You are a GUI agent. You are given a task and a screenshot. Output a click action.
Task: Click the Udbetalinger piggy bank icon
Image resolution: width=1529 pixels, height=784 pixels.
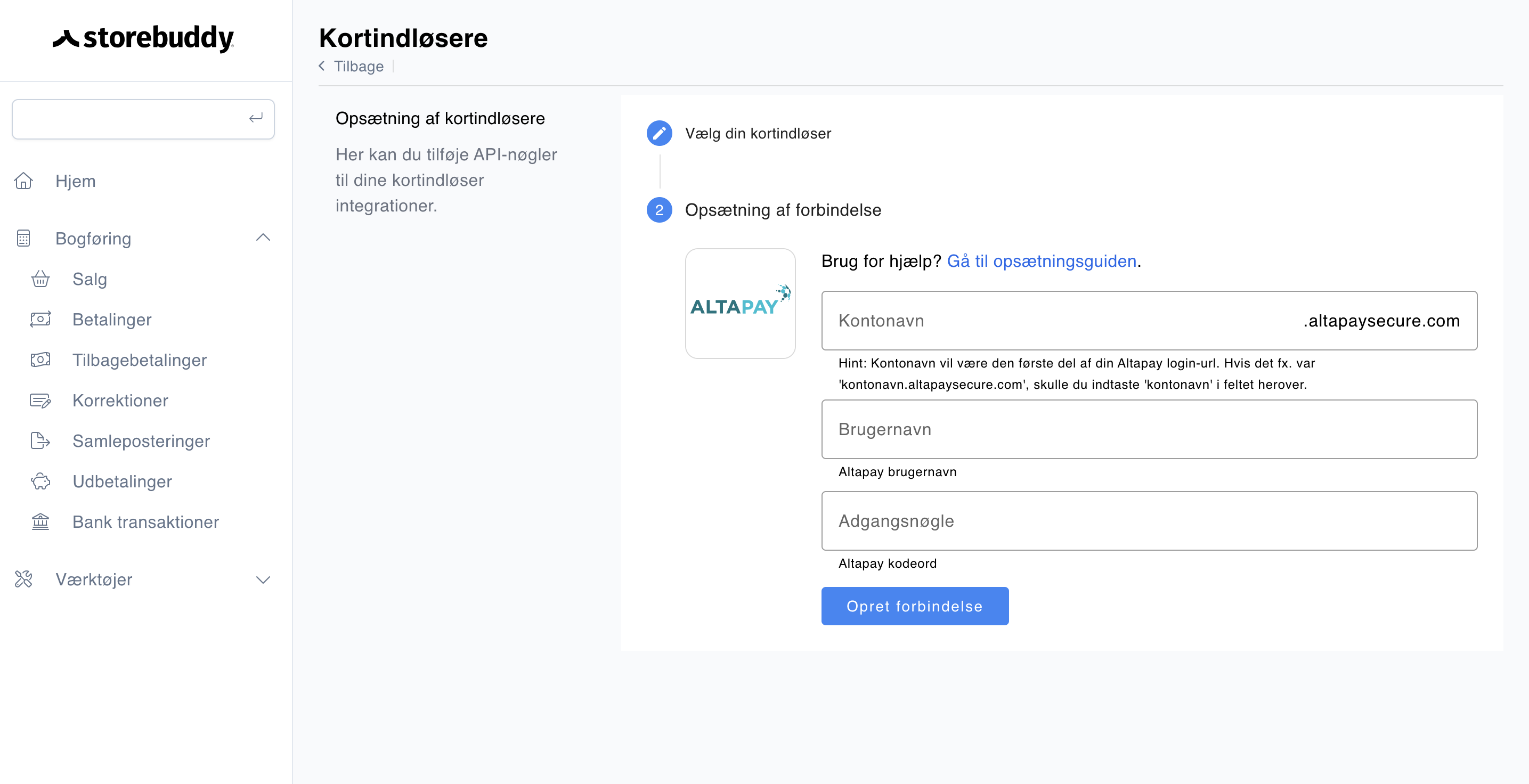(40, 481)
